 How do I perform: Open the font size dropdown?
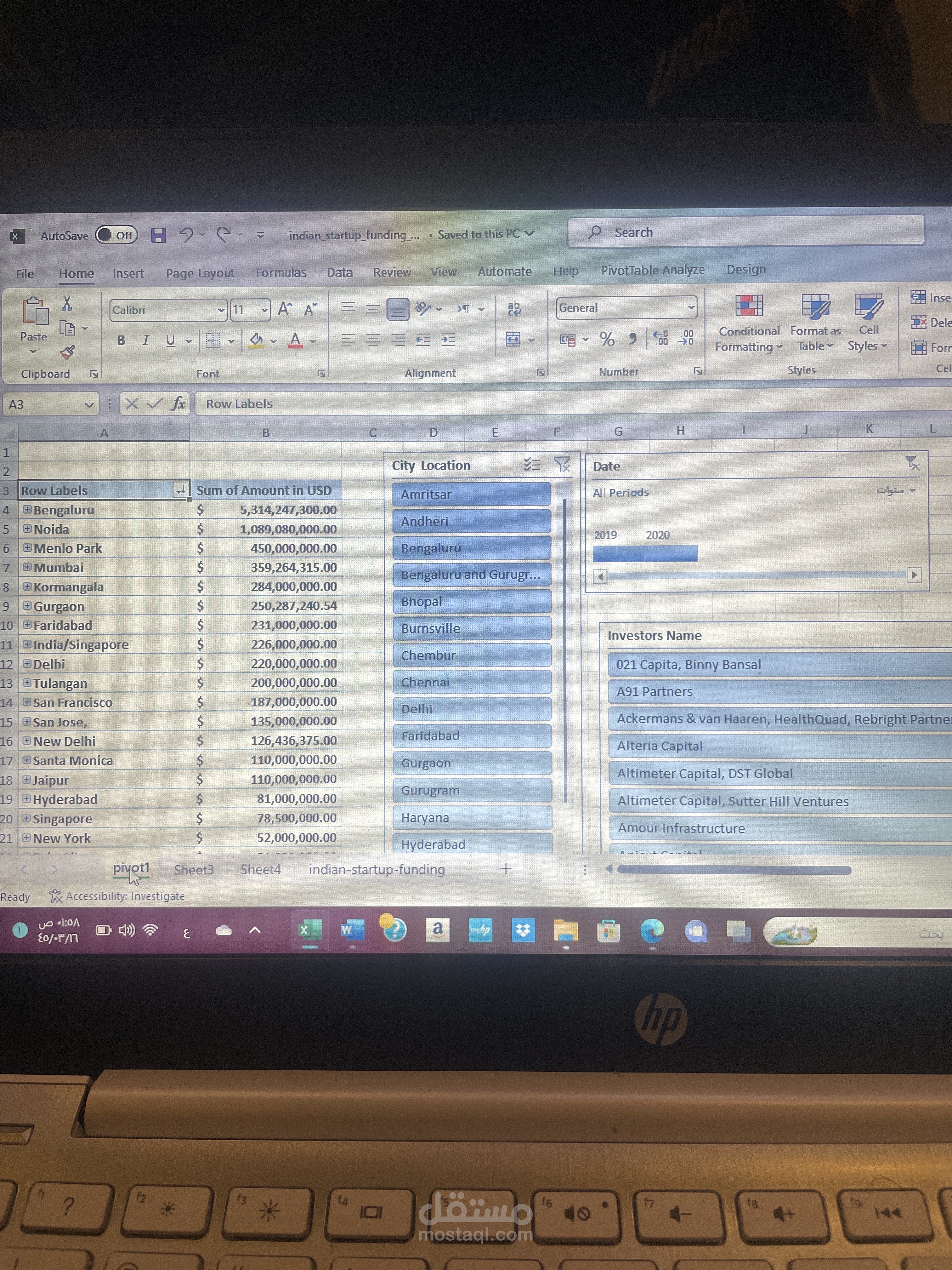tap(264, 310)
